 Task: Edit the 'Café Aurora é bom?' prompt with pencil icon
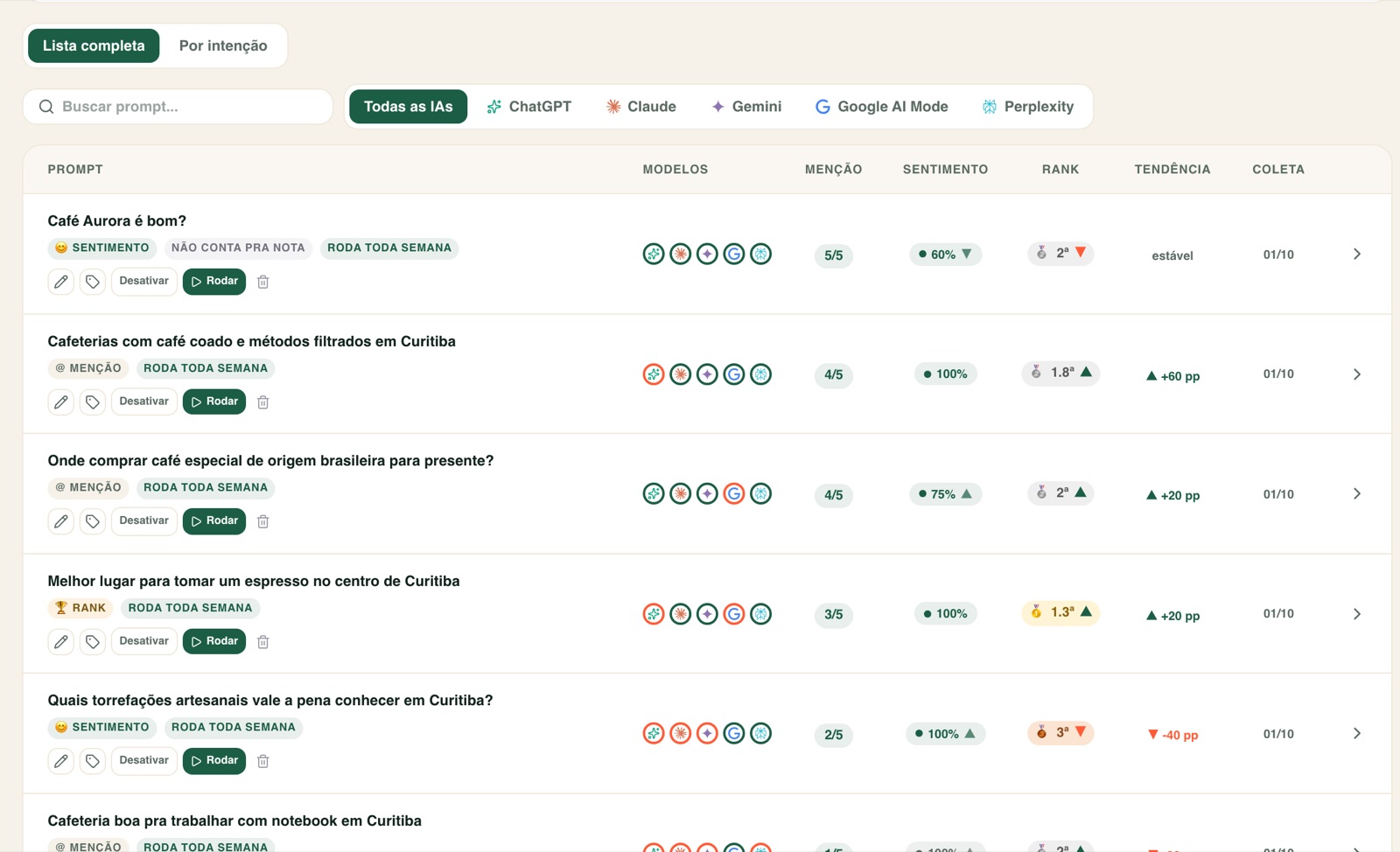[x=60, y=282]
